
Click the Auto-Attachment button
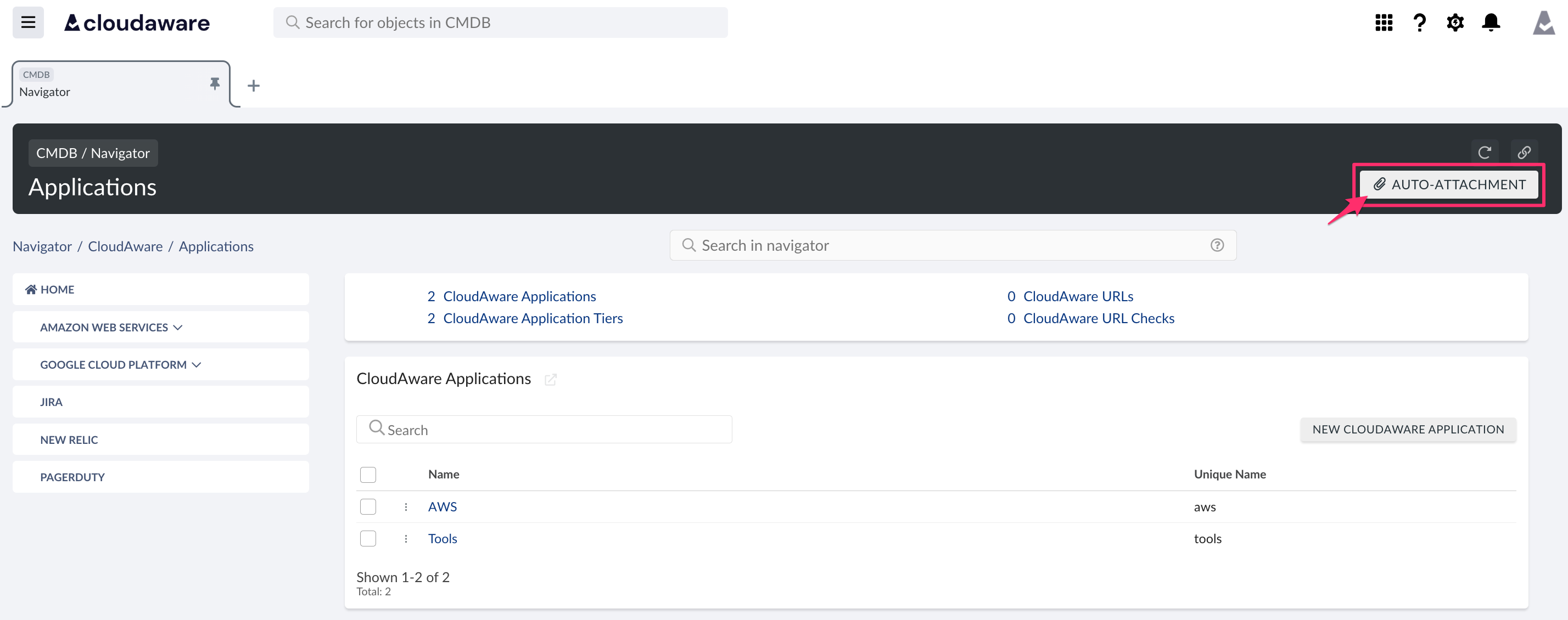click(1449, 184)
